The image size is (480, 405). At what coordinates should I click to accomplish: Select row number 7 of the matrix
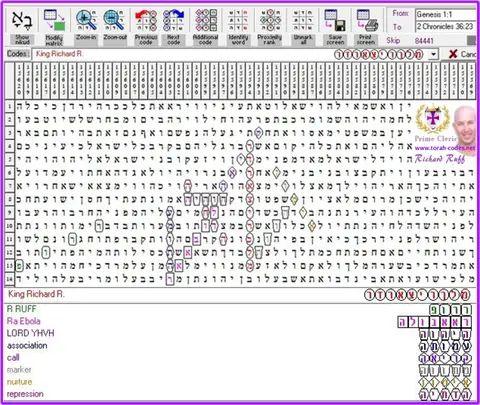coord(10,186)
